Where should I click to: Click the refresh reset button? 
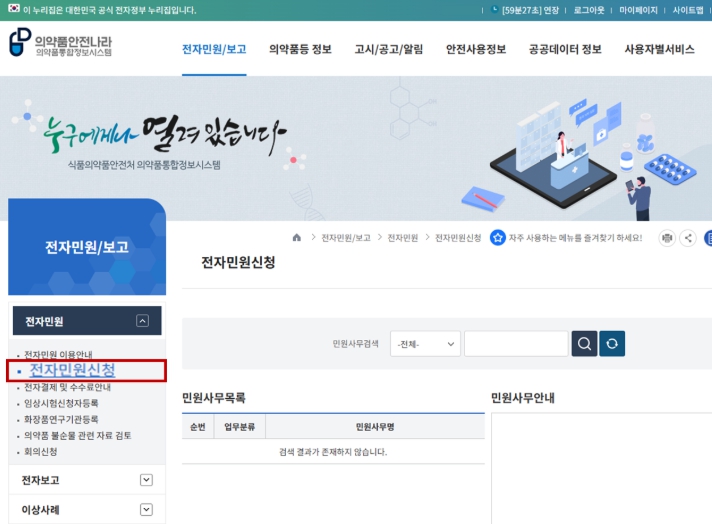[612, 344]
